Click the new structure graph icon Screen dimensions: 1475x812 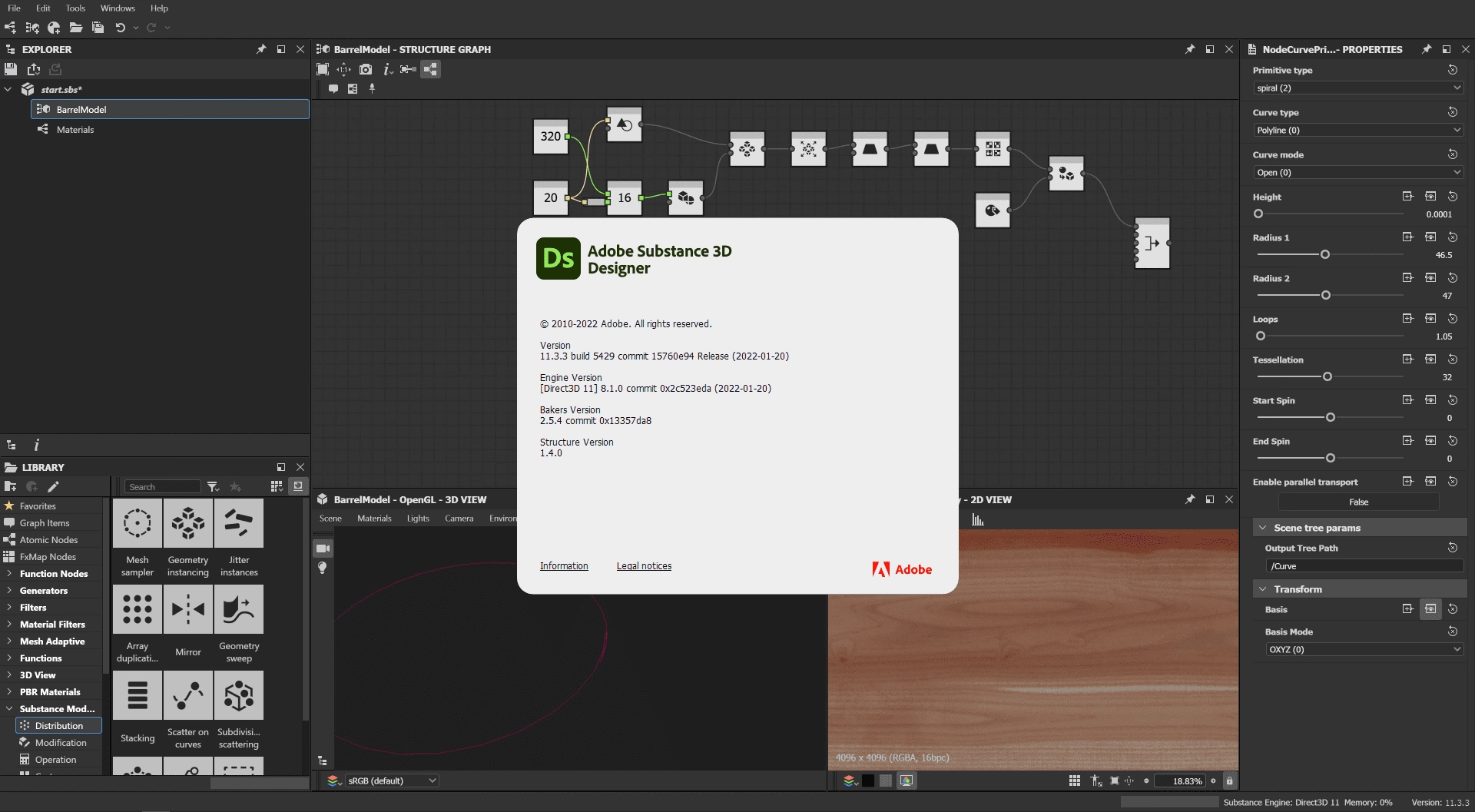tap(32, 28)
